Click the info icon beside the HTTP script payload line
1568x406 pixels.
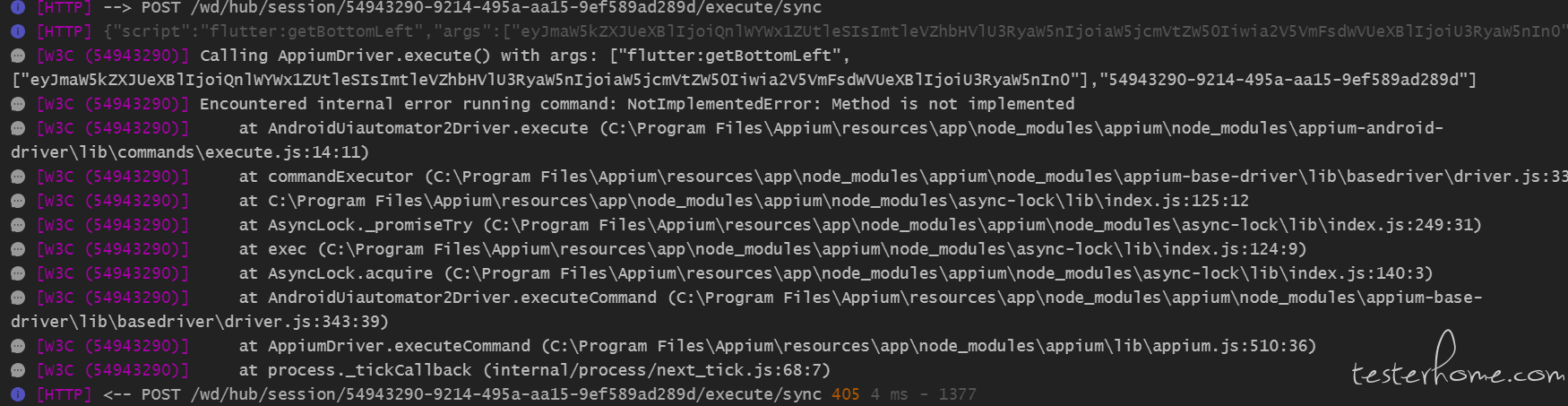tap(17, 31)
